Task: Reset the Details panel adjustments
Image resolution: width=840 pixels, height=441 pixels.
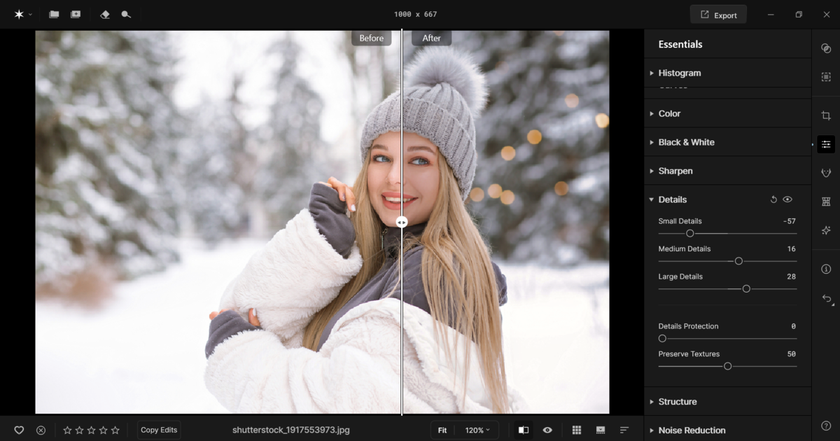Action: tap(773, 200)
